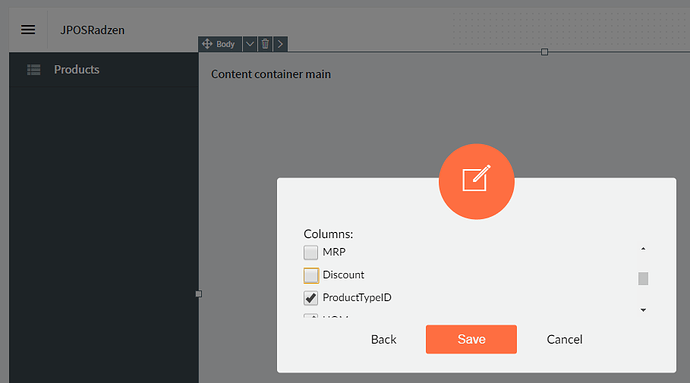Uncheck the ProductTypeID column checkbox
Screen dimensions: 690x383
tap(311, 298)
